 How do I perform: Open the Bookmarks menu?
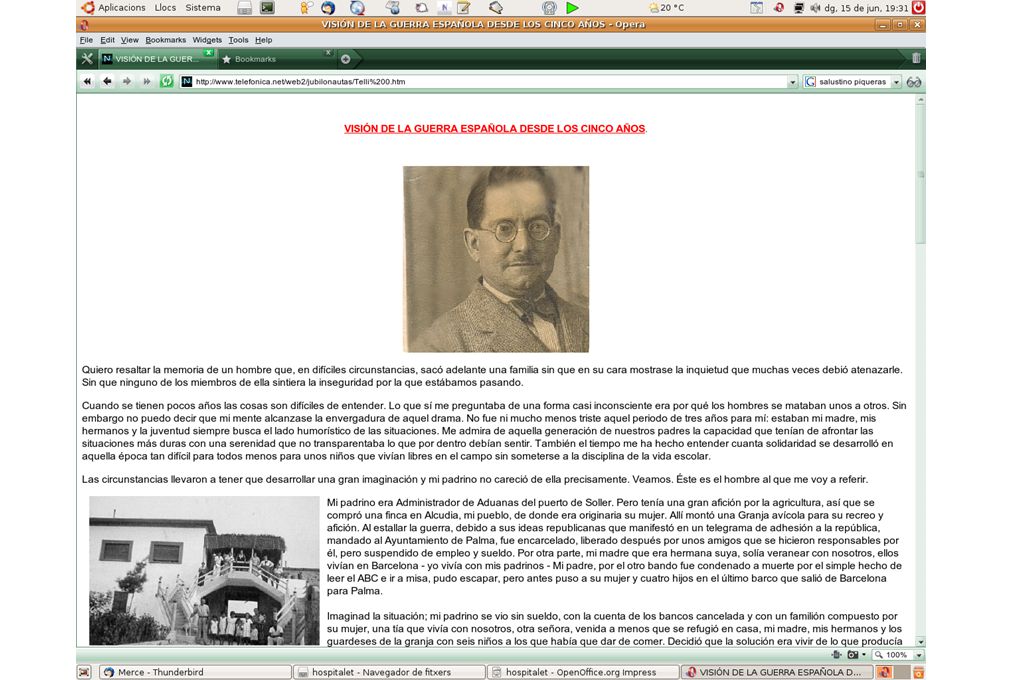165,40
